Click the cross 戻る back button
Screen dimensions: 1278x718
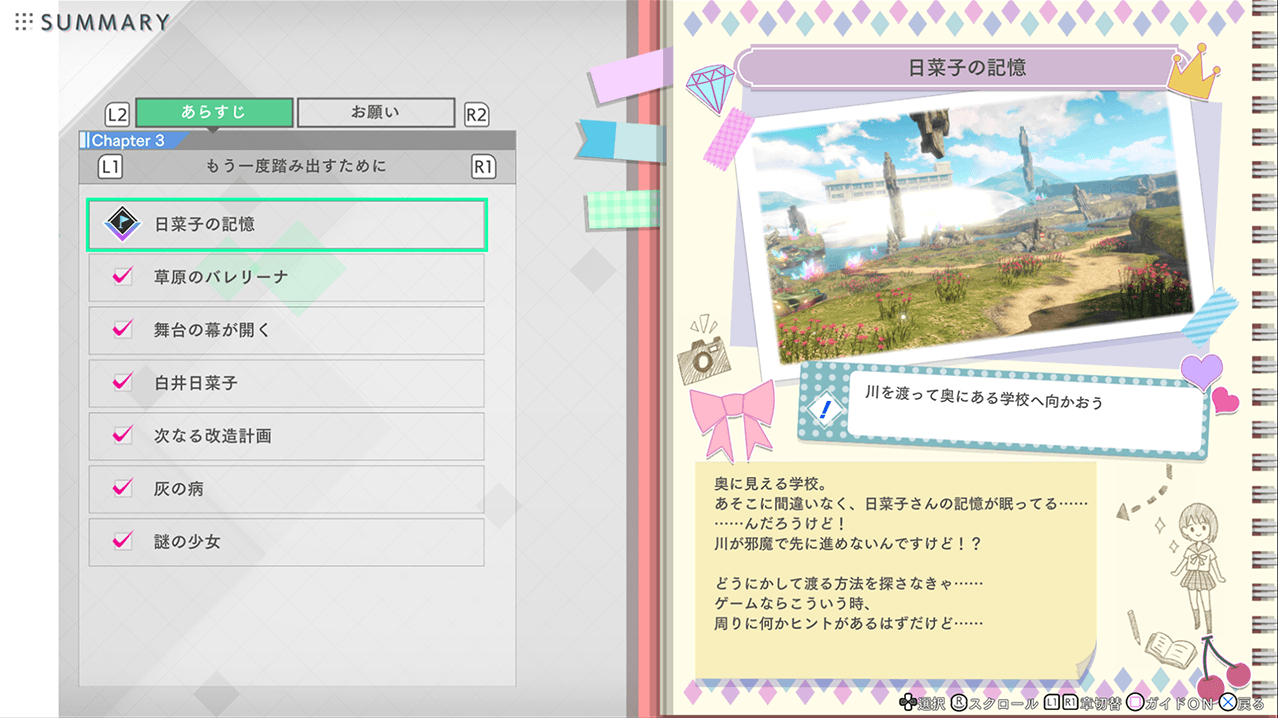click(x=1242, y=704)
